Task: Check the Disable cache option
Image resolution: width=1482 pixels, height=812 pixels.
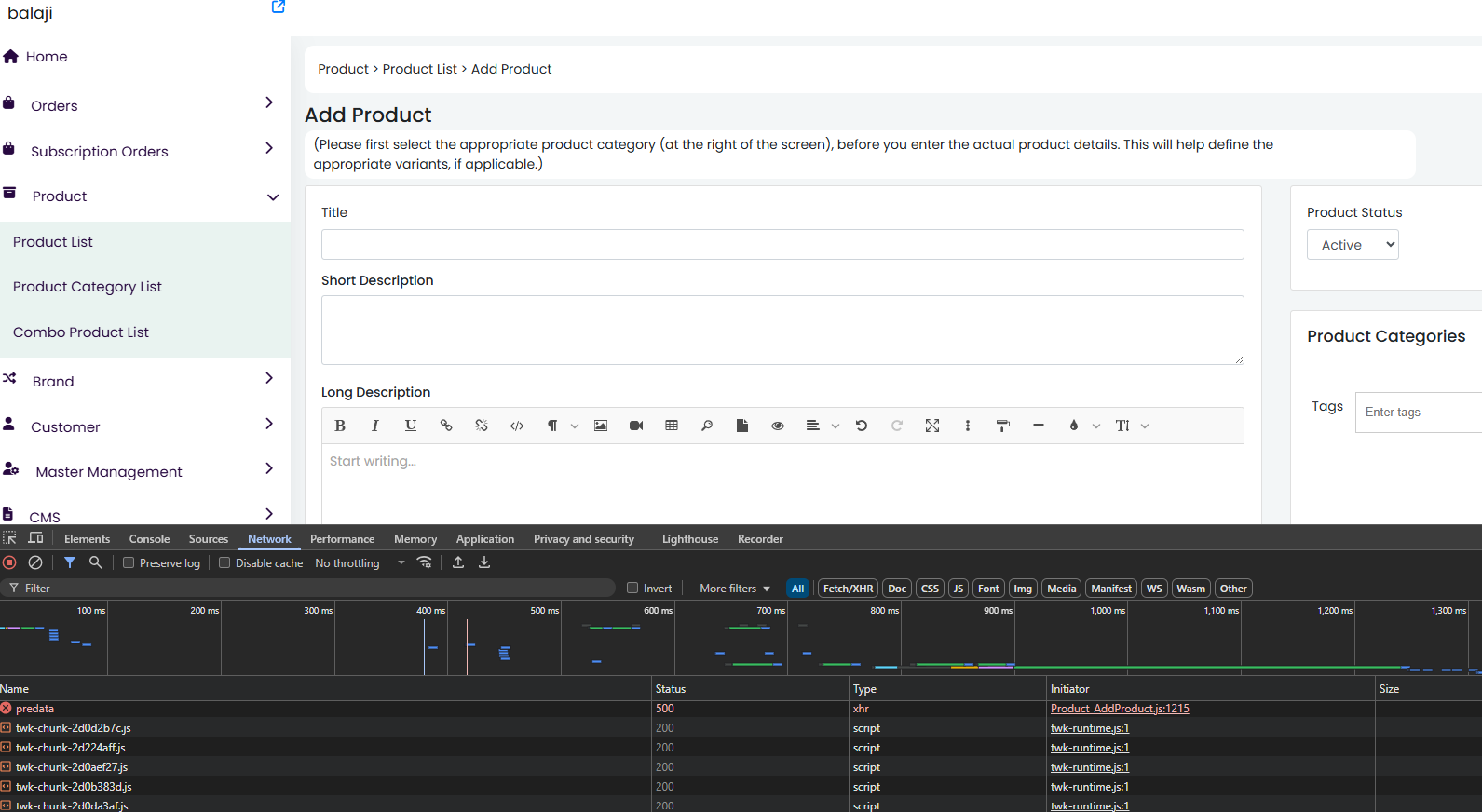Action: coord(224,562)
